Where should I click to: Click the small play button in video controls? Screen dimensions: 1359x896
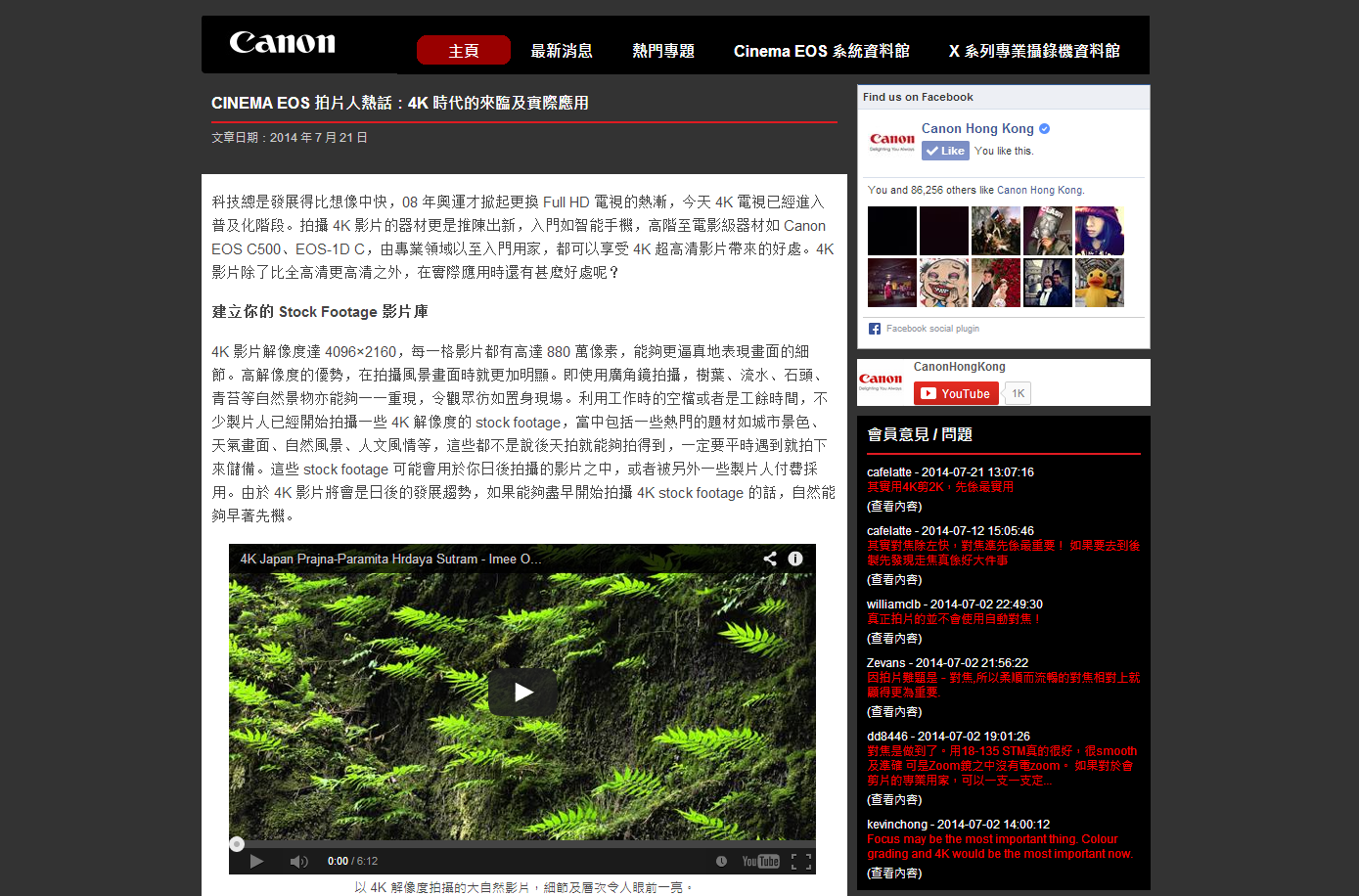click(256, 861)
